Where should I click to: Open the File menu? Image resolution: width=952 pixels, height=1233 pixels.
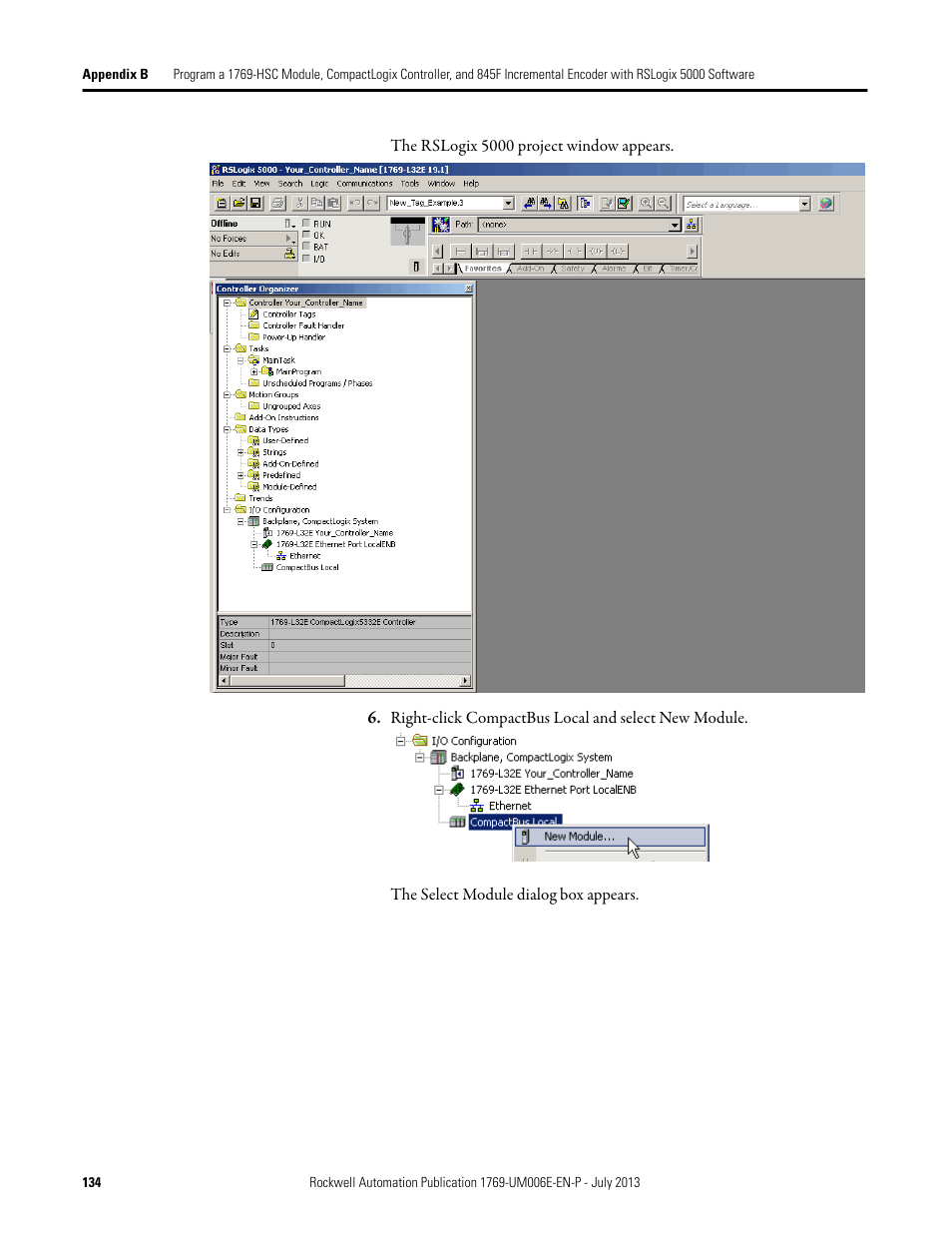(218, 184)
